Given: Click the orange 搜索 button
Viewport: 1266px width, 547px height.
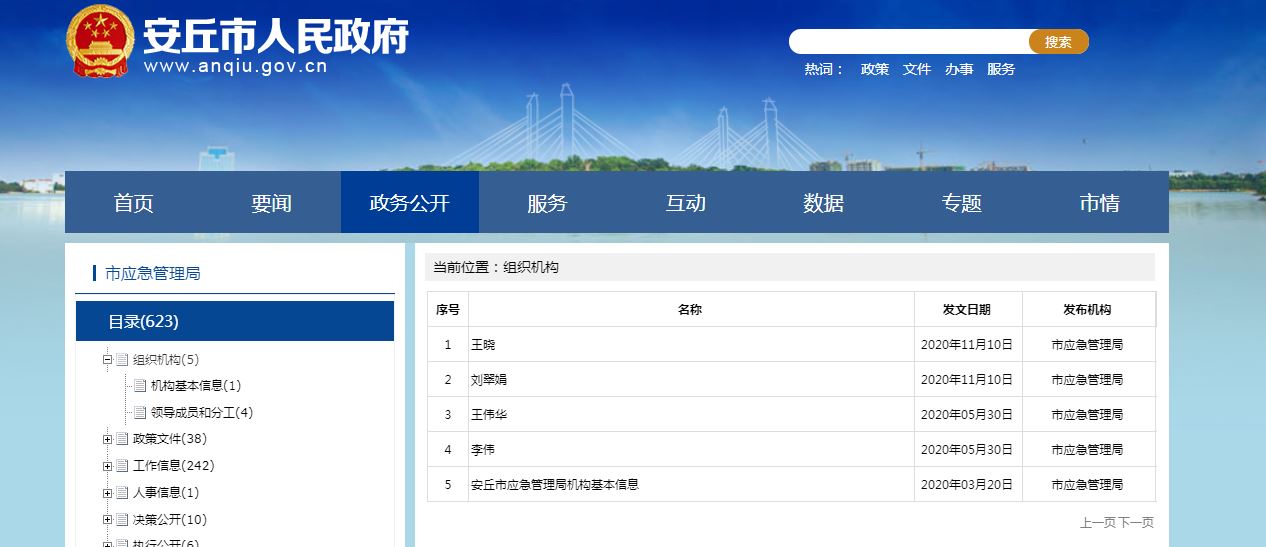Looking at the screenshot, I should 1059,42.
